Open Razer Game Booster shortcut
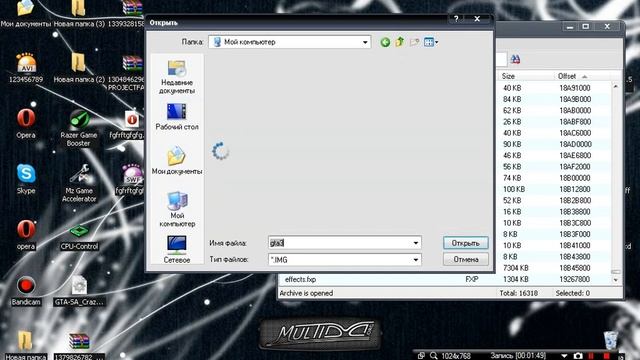 click(79, 128)
